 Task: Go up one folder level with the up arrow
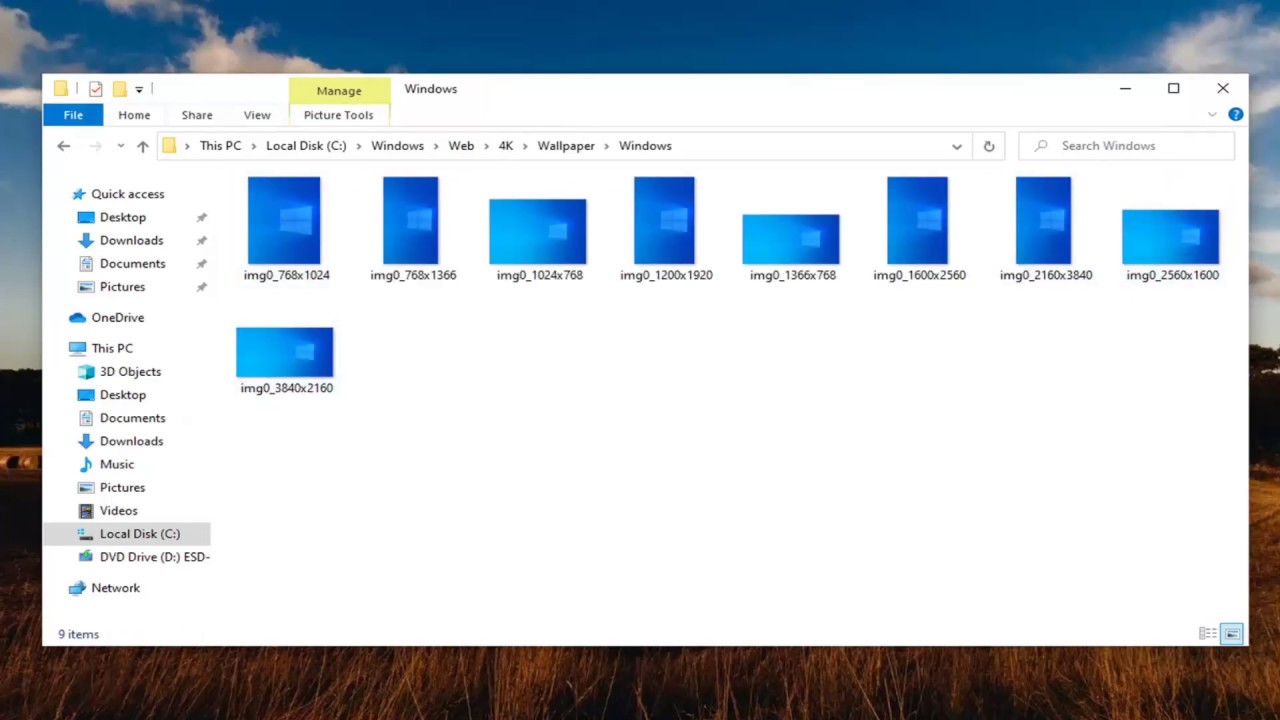click(142, 145)
